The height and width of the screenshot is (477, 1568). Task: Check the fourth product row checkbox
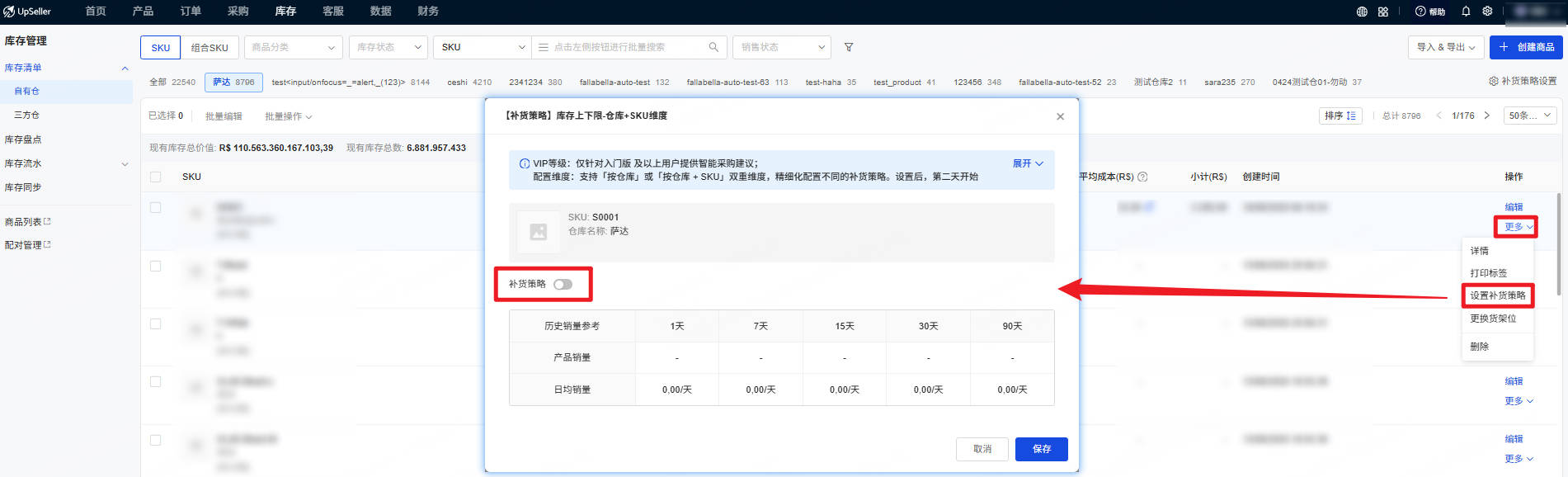(155, 381)
